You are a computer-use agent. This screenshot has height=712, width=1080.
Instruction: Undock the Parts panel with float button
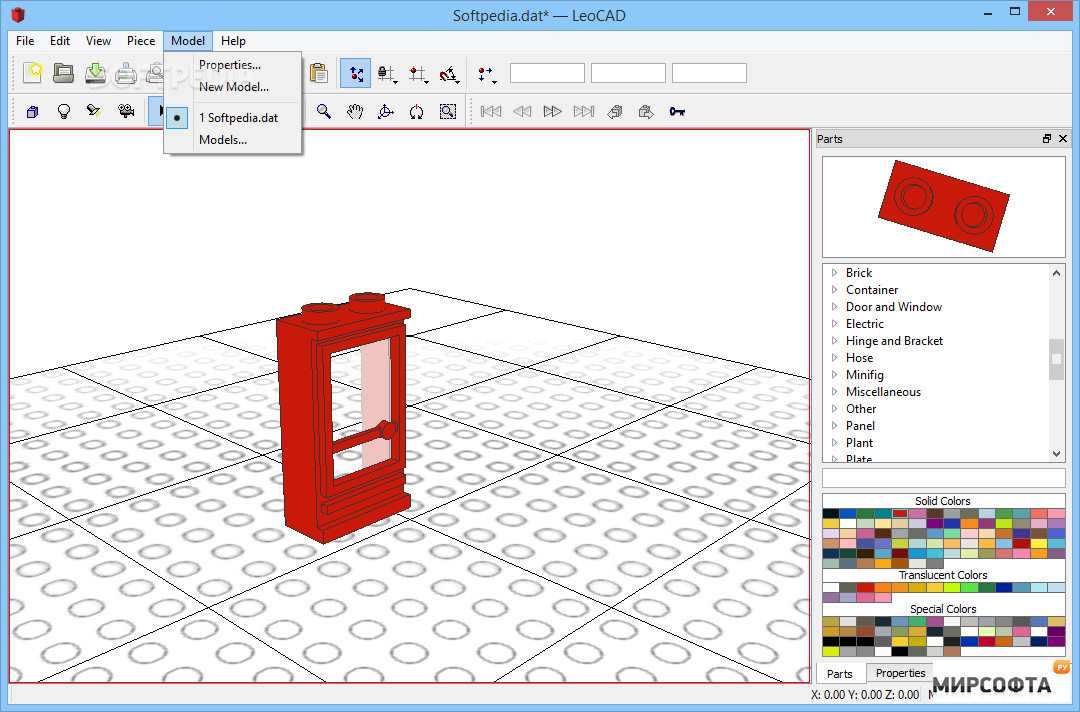[1047, 139]
